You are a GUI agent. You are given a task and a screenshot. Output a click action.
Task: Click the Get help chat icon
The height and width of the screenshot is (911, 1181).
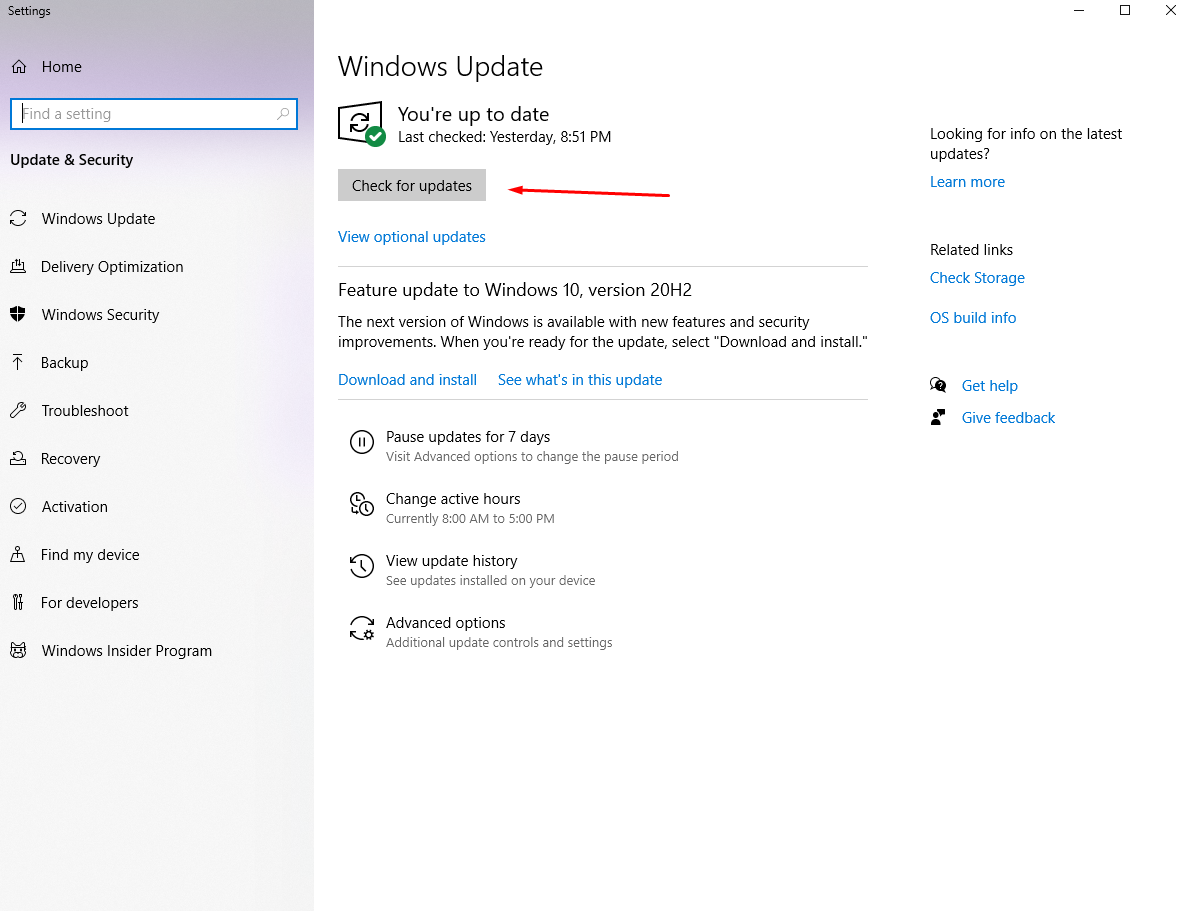coord(938,385)
